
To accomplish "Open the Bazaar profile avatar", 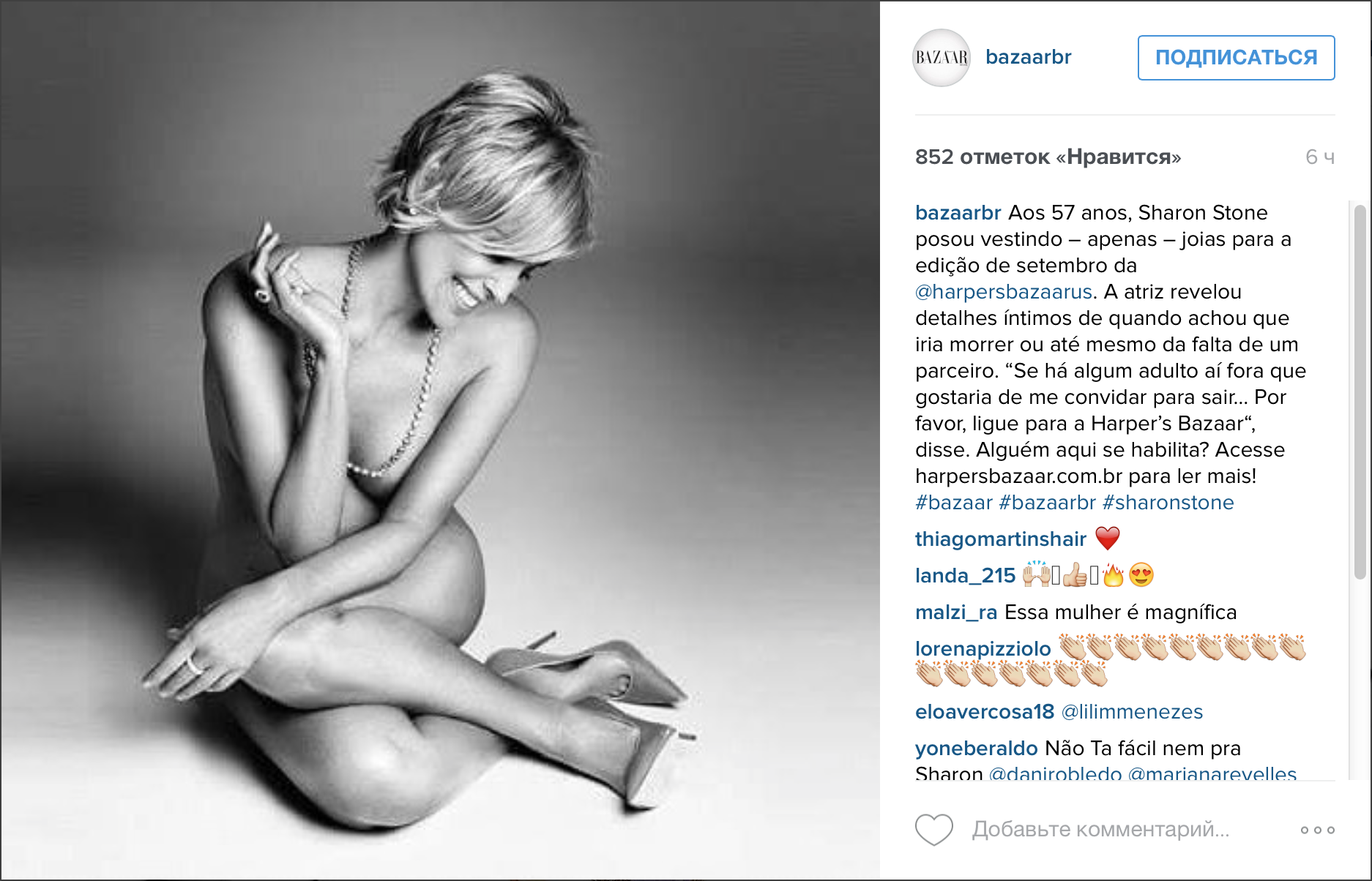I will coord(942,58).
